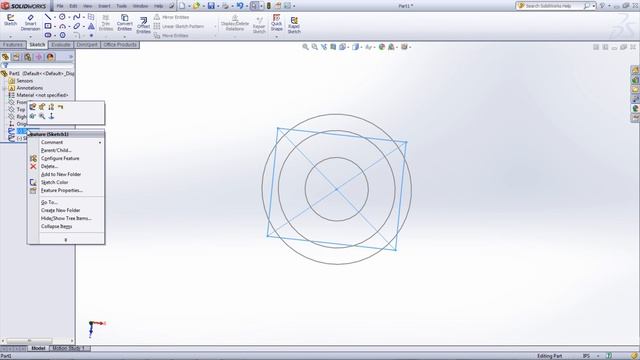
Task: Open the File menu
Action: [x=60, y=6]
